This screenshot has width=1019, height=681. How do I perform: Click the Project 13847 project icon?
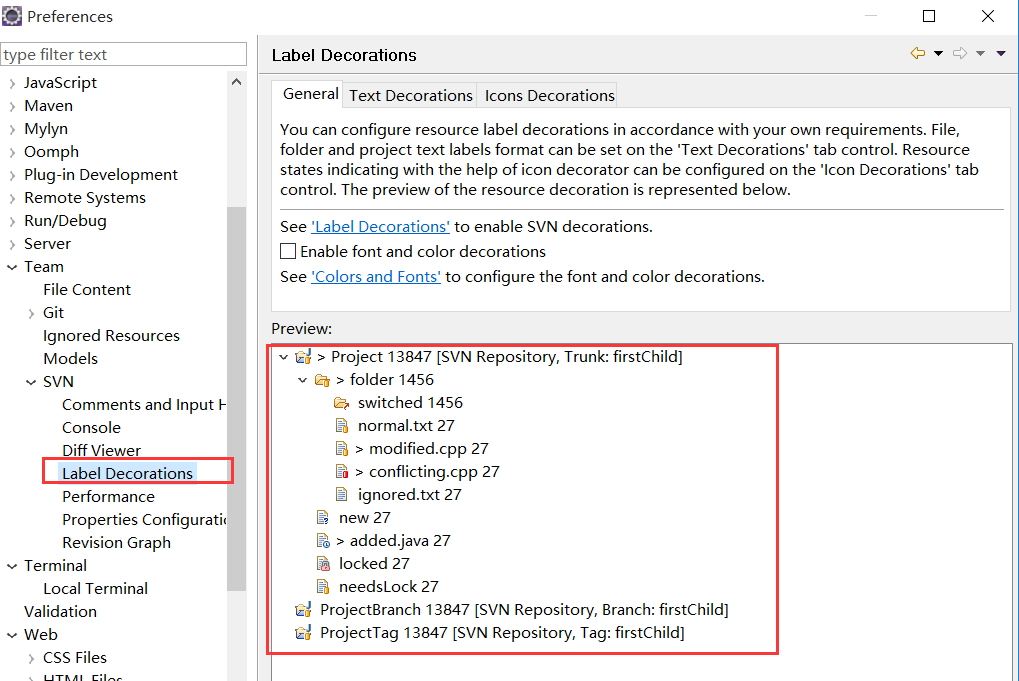(x=303, y=357)
